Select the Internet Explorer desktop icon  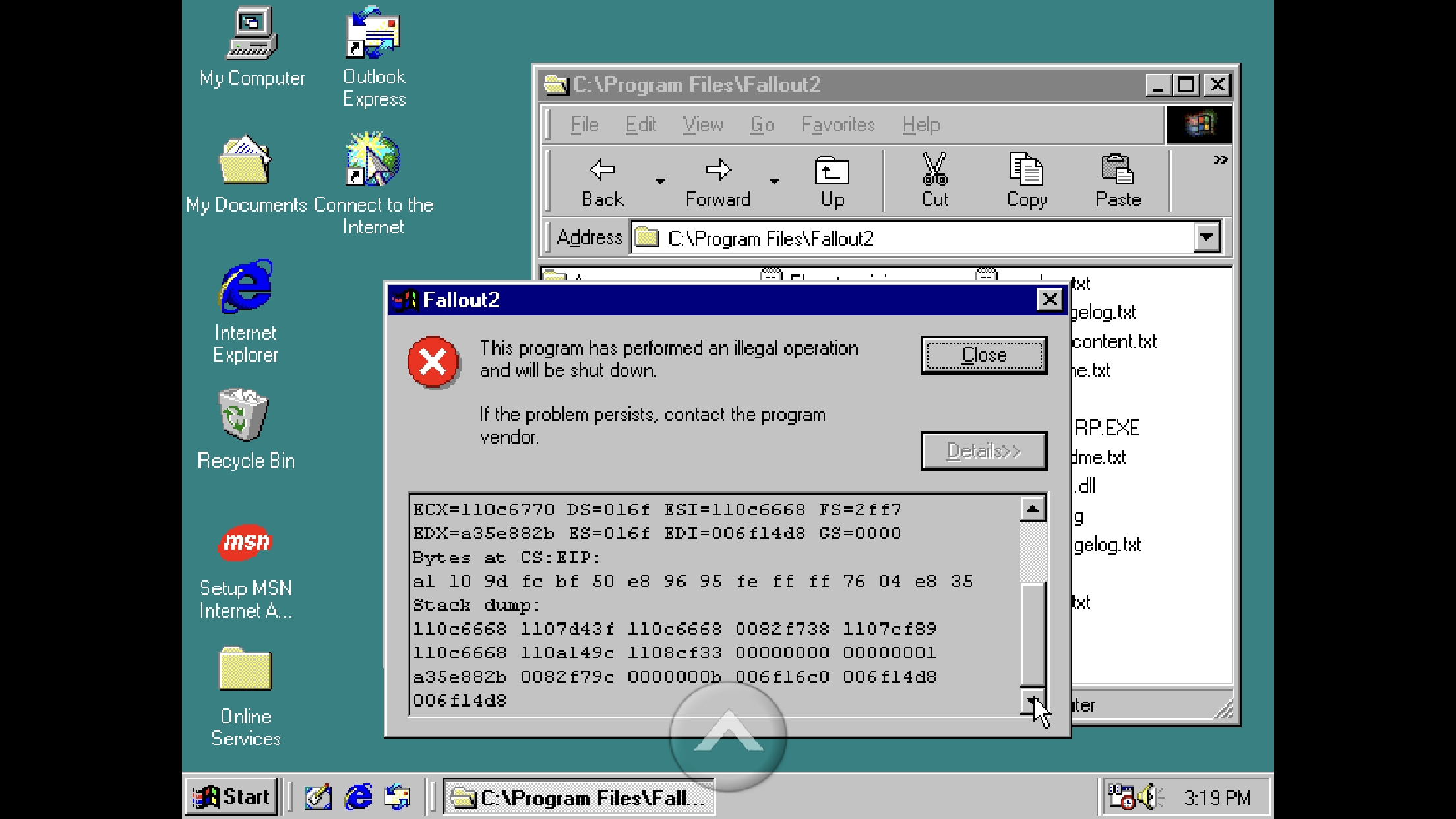(245, 311)
